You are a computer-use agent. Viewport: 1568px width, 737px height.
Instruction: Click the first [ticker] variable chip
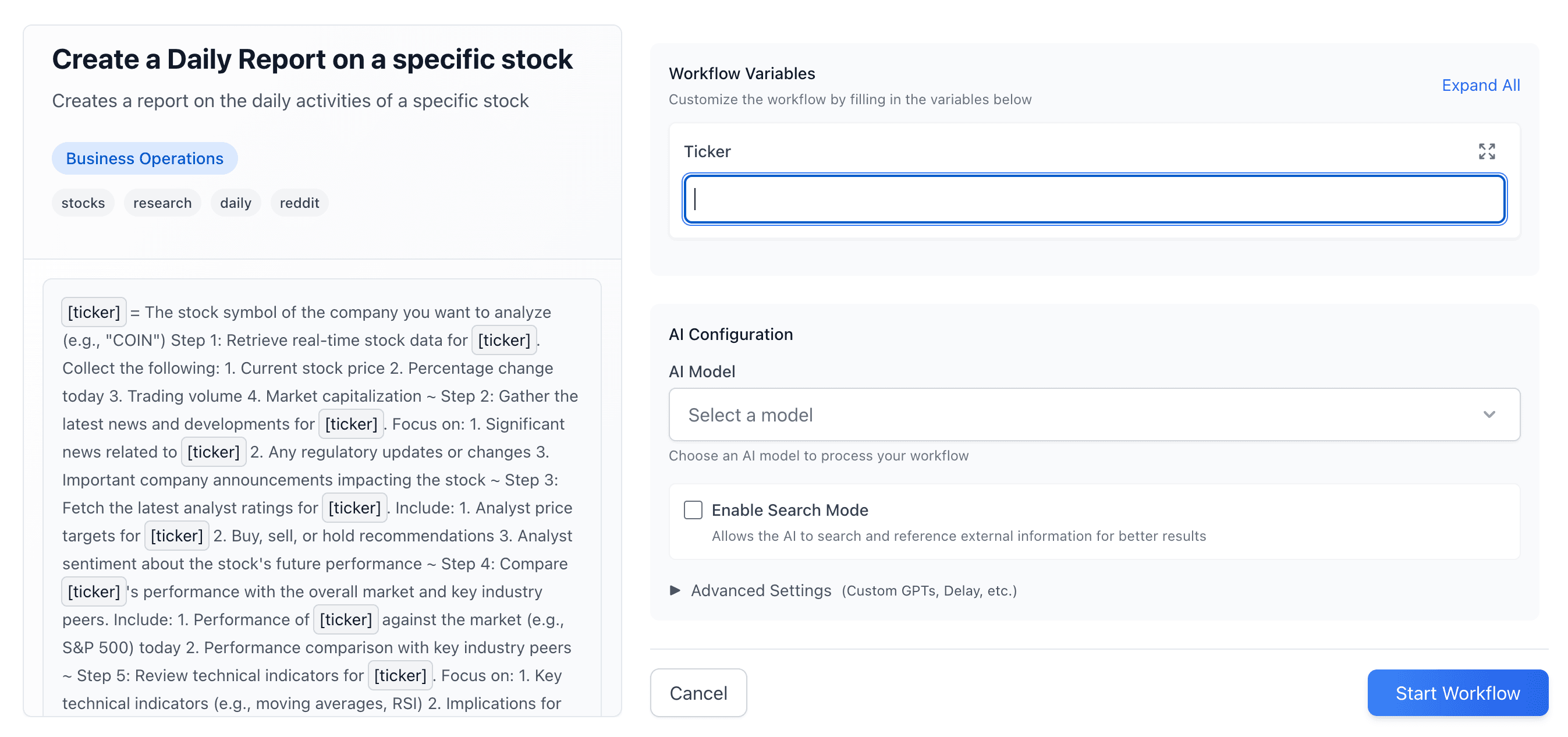coord(94,312)
